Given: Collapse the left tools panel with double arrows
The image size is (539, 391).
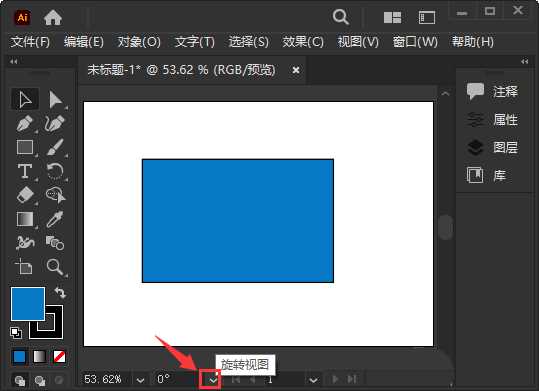Looking at the screenshot, I should click(14, 61).
